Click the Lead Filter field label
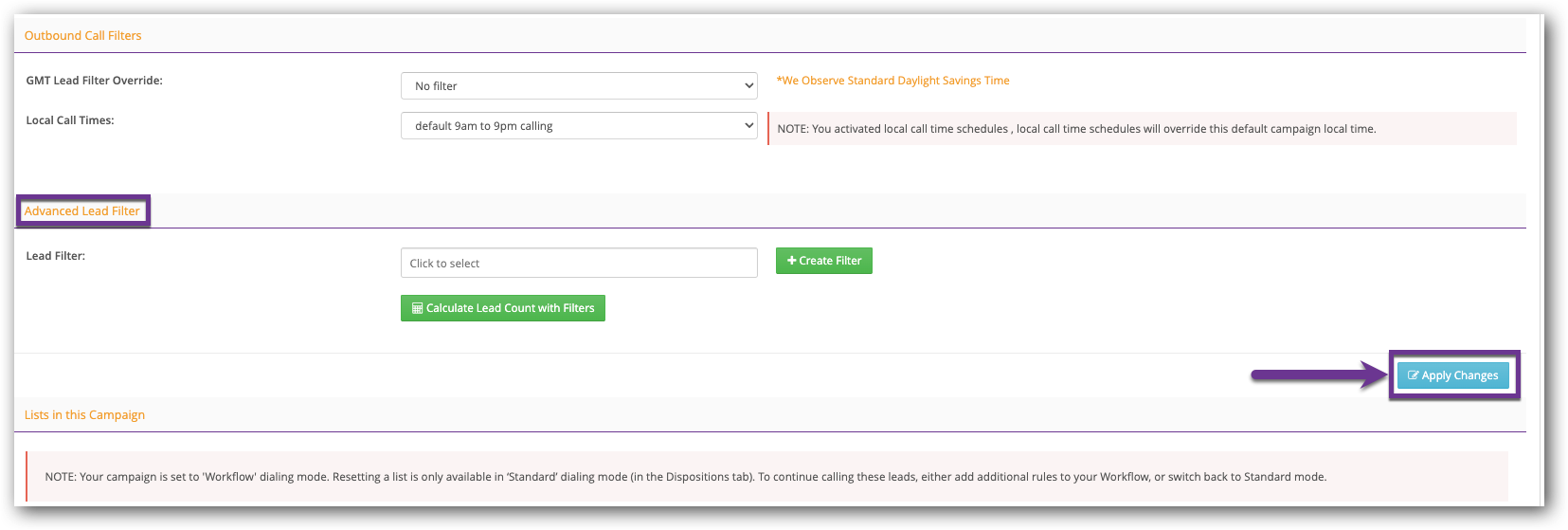The height and width of the screenshot is (530, 1568). (x=55, y=256)
